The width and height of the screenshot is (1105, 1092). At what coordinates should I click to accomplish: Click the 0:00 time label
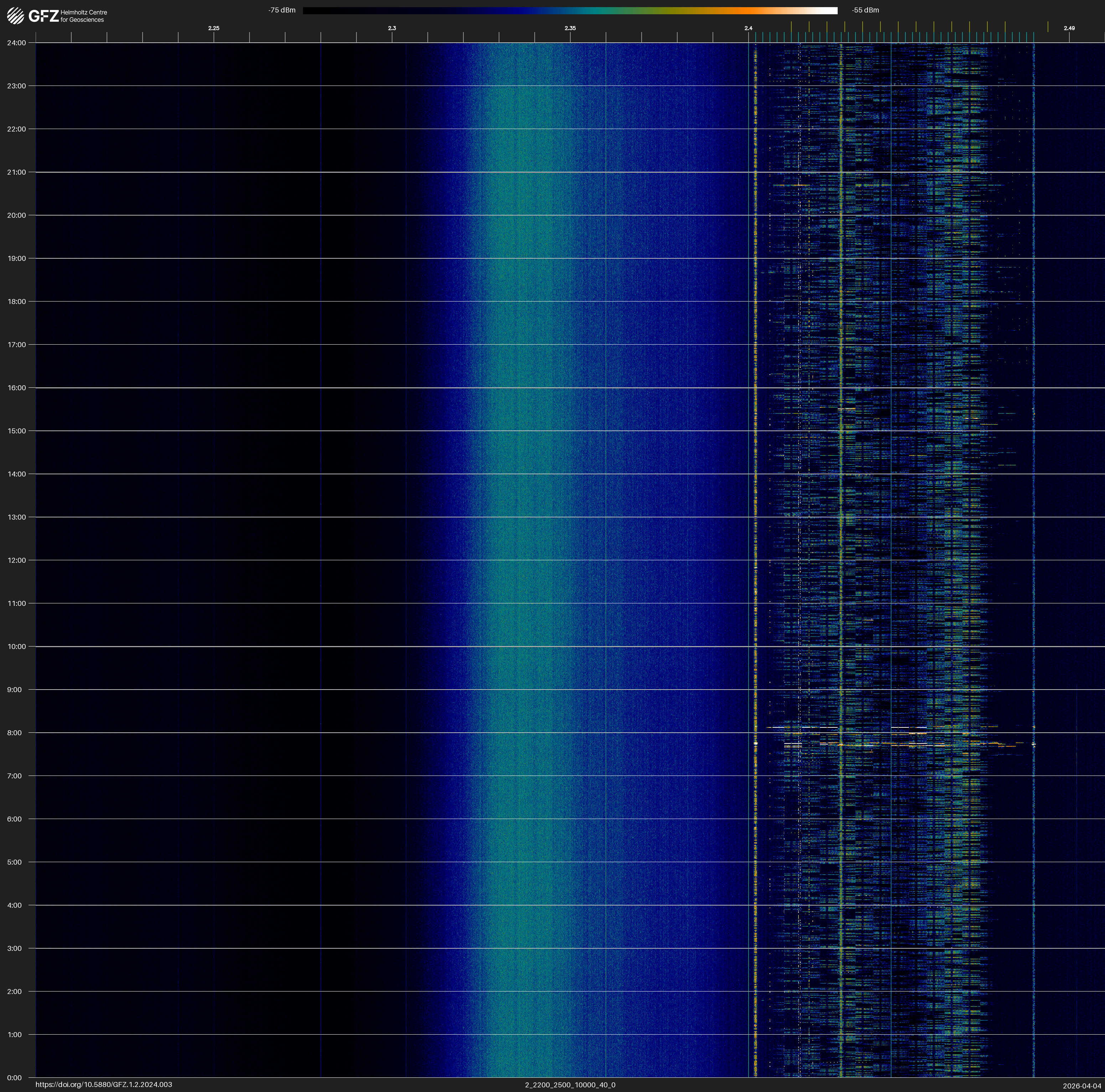[14, 1078]
